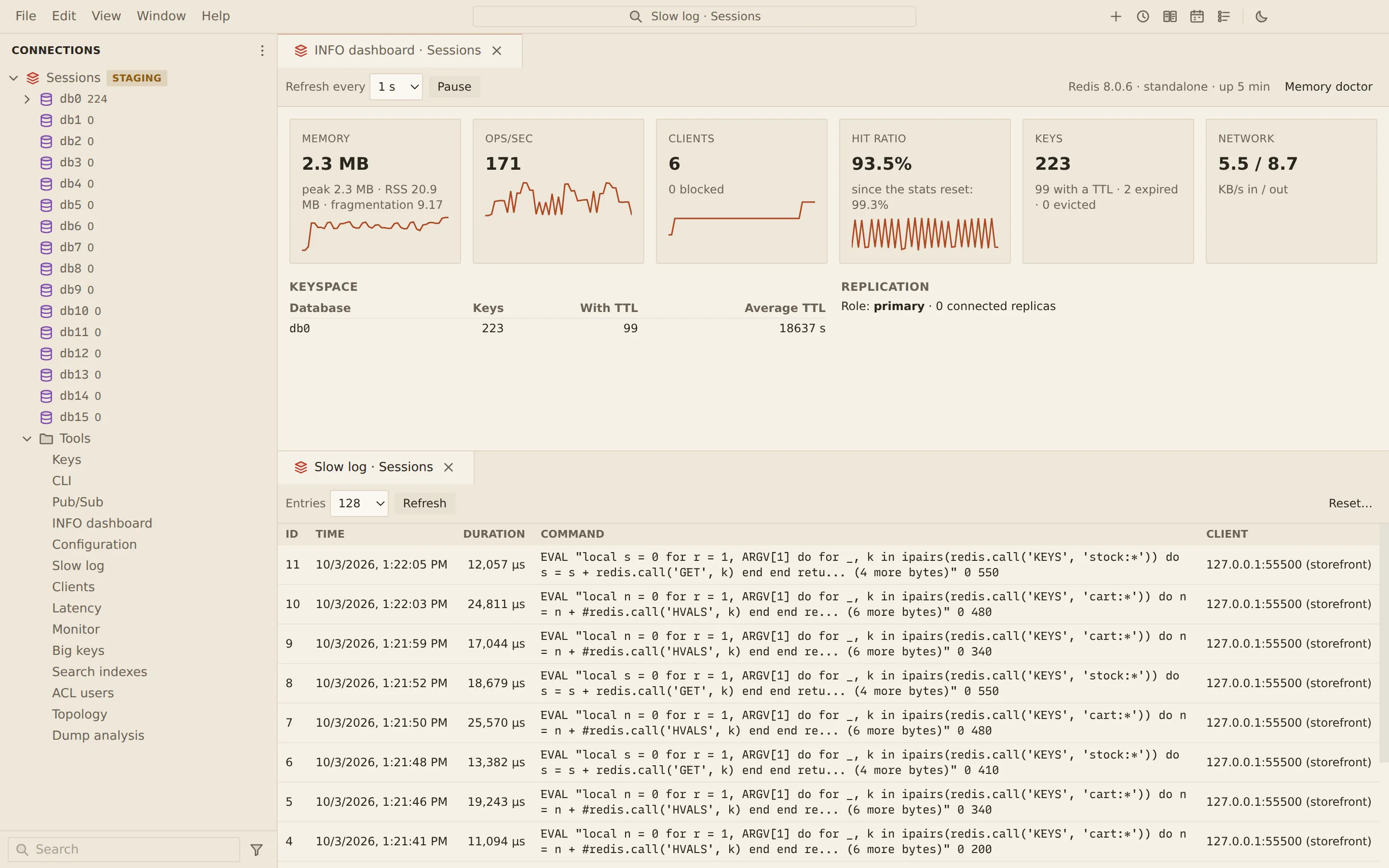Select slow log entry ID 11
This screenshot has height=868, width=1389.
(828, 565)
